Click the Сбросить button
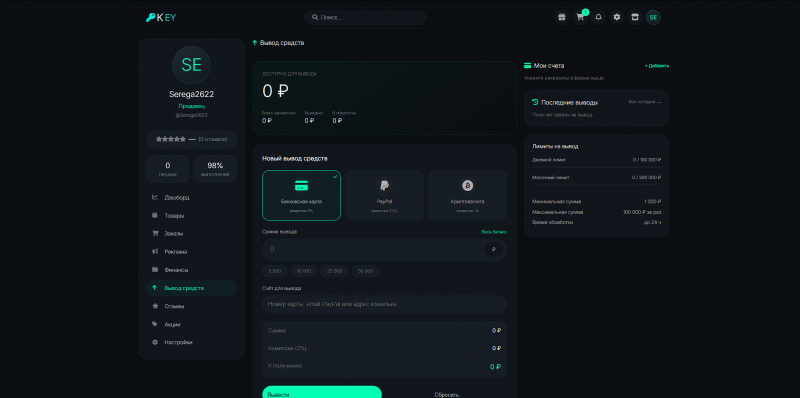Screen dimensions: 800x398 point(446,394)
